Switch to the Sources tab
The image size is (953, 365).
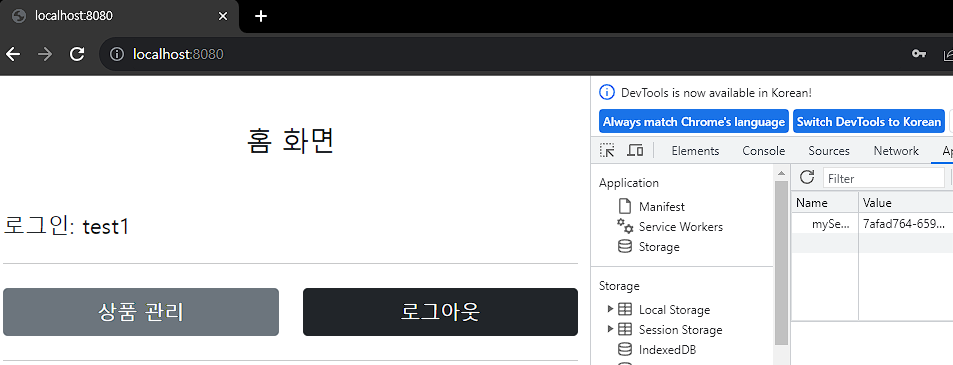(829, 151)
